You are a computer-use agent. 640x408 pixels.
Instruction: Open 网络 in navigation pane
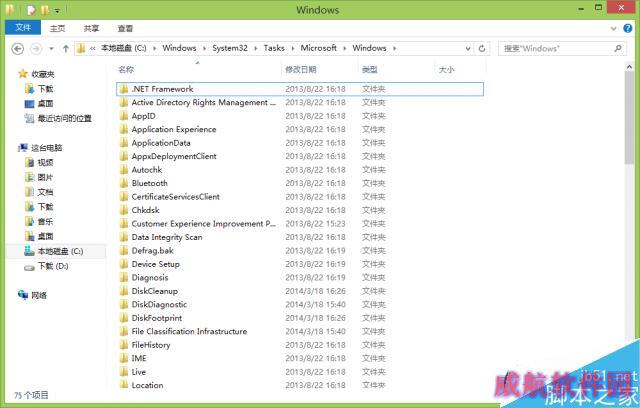[39, 295]
